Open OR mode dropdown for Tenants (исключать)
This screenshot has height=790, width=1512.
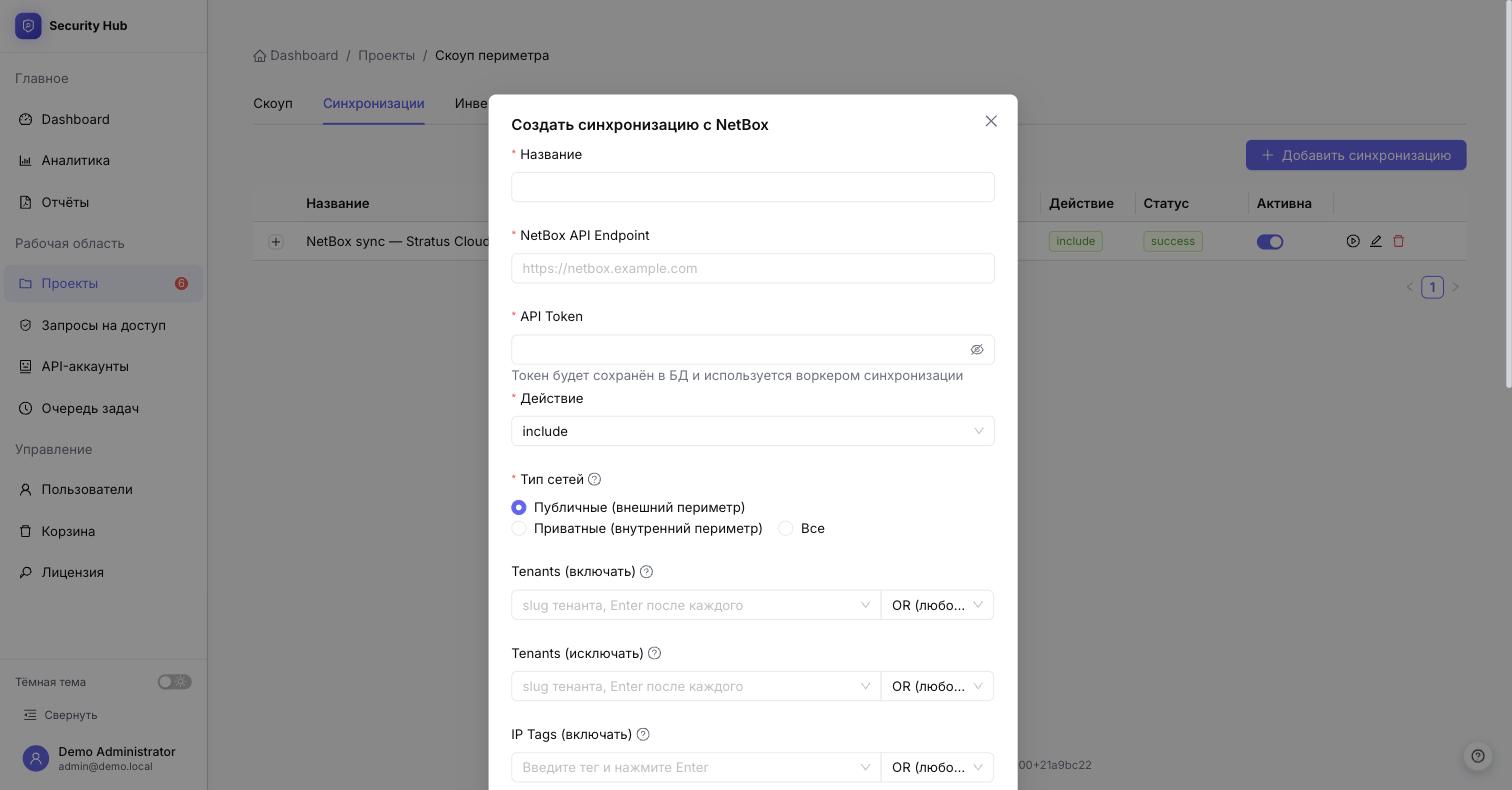tap(937, 686)
